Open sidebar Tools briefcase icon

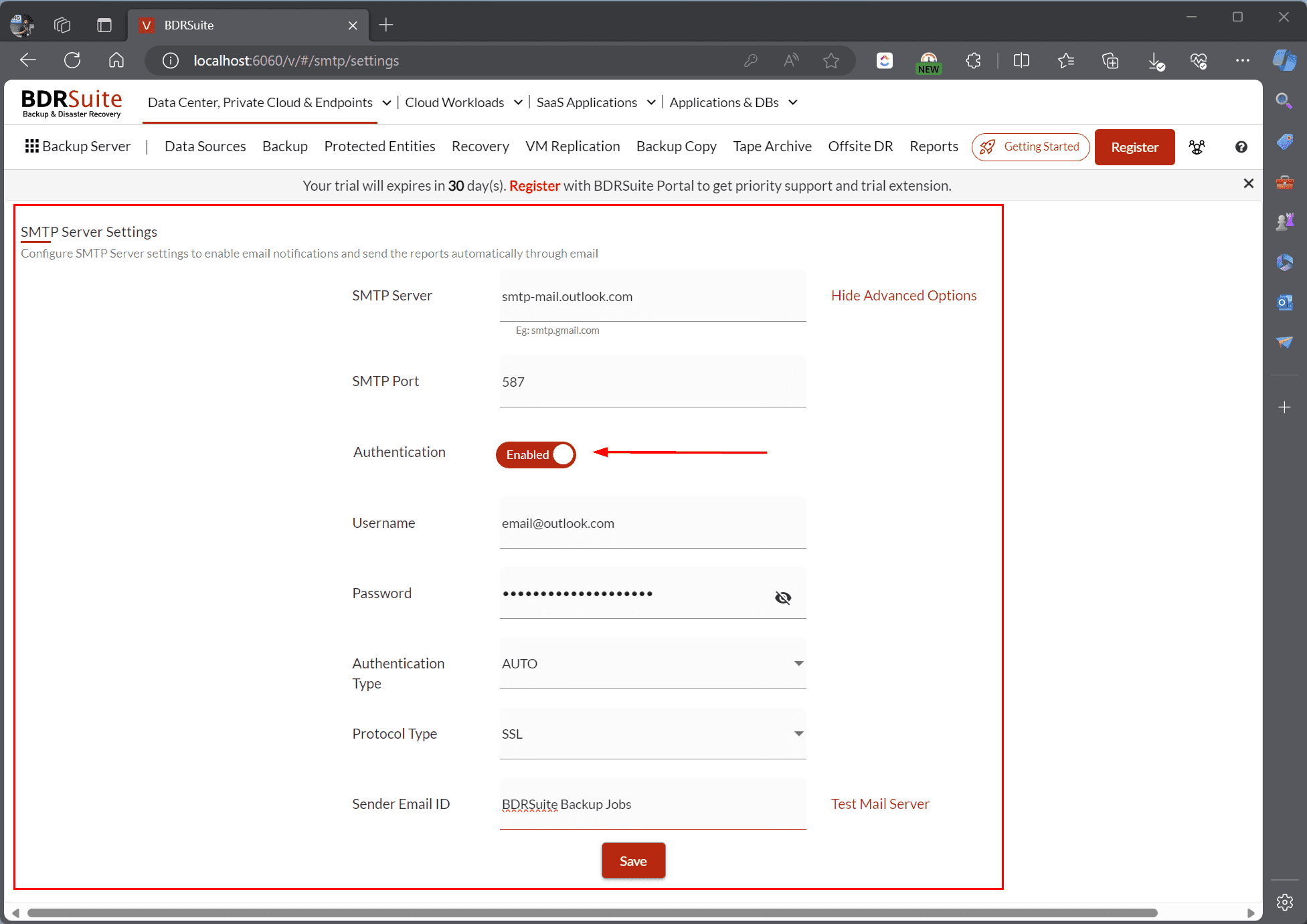(x=1284, y=181)
